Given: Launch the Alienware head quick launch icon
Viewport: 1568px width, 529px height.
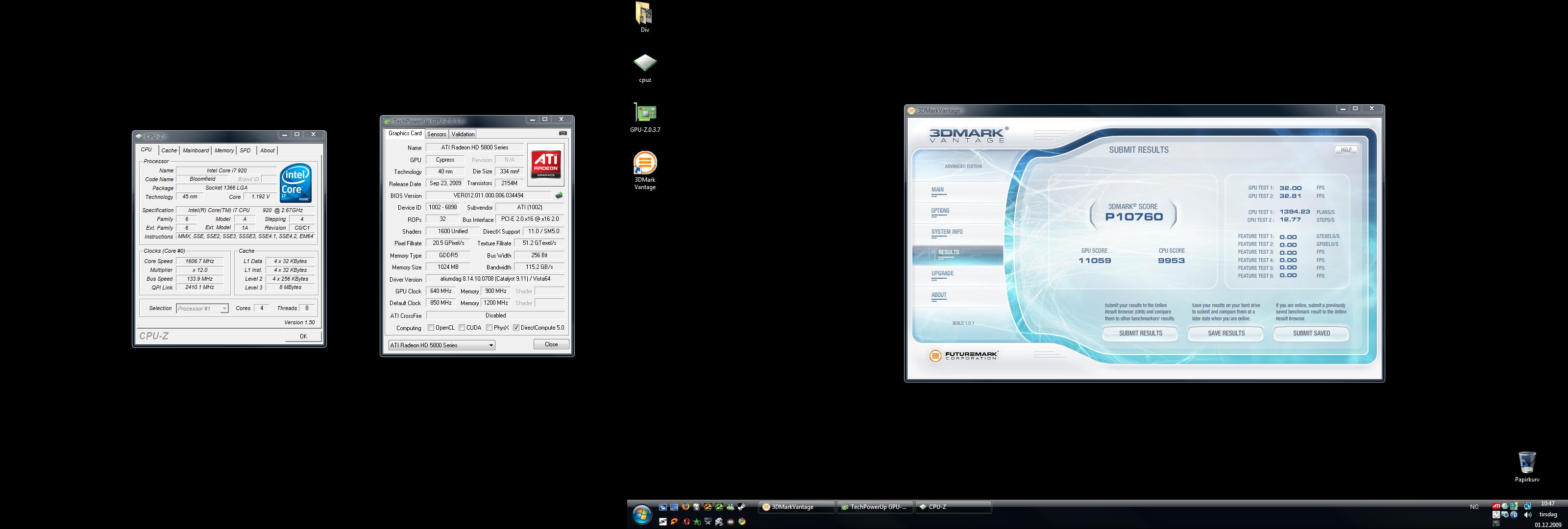Looking at the screenshot, I should [697, 506].
